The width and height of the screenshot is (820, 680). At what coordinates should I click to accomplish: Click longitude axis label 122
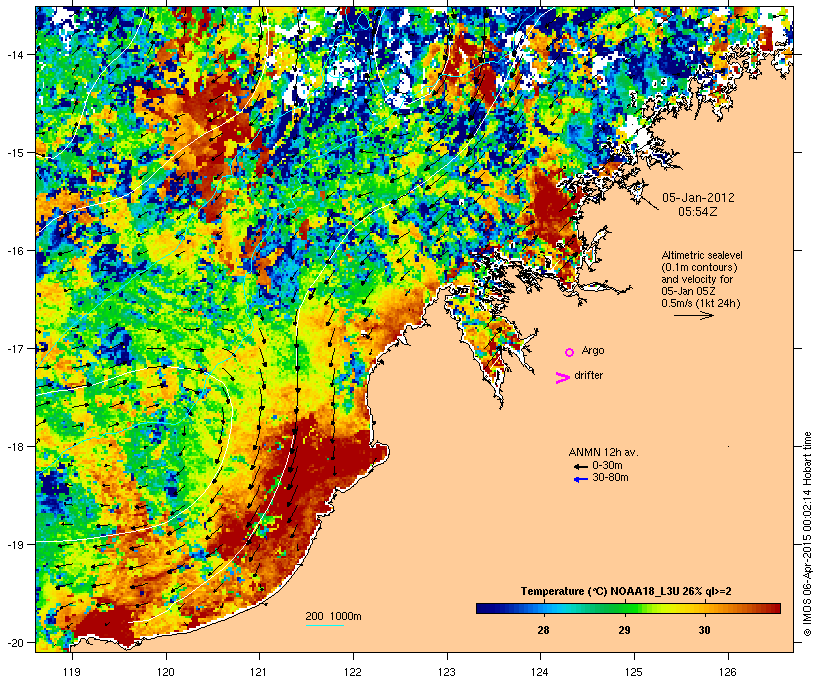tap(353, 672)
